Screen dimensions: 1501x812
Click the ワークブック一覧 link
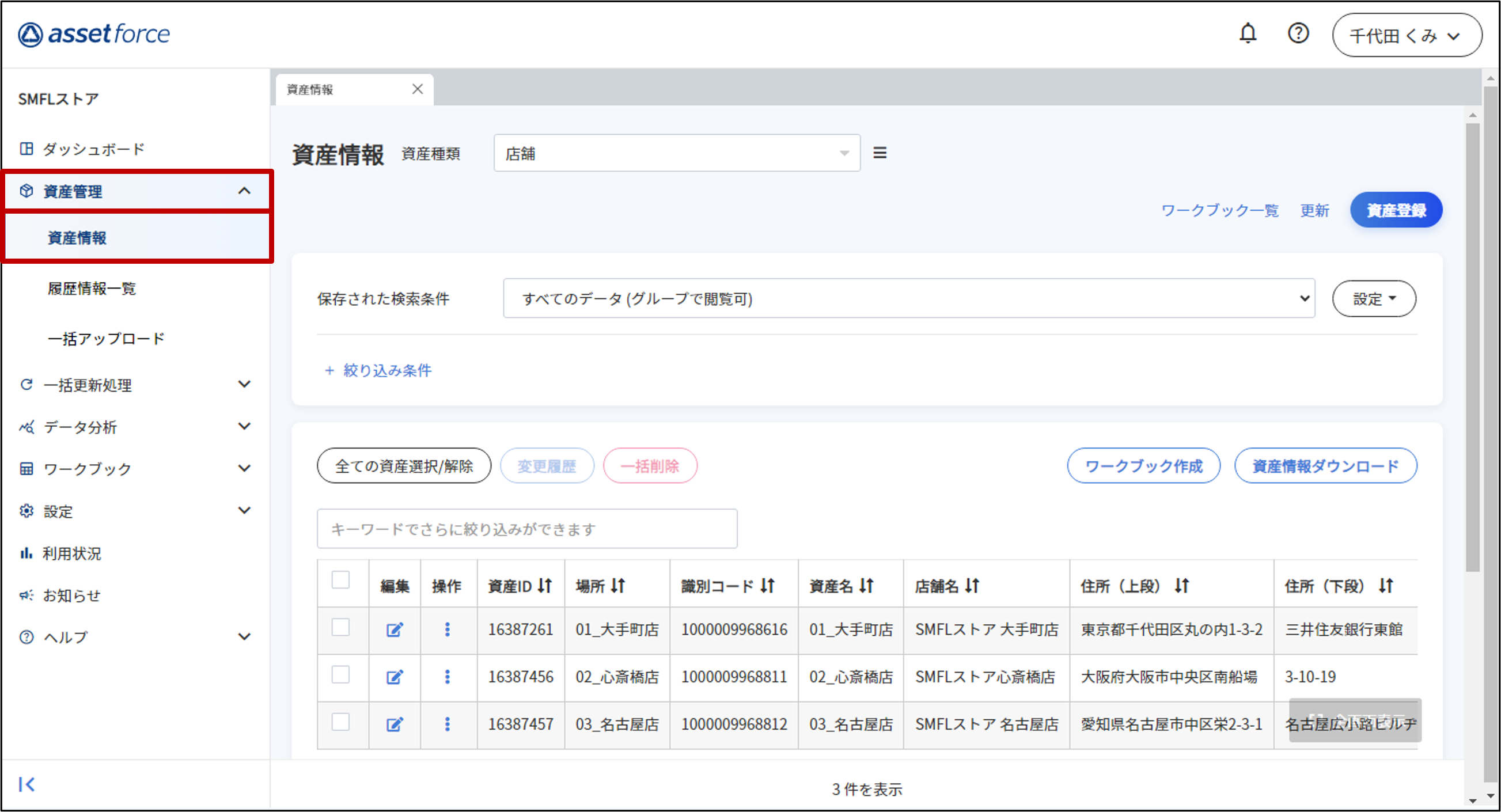point(1219,210)
